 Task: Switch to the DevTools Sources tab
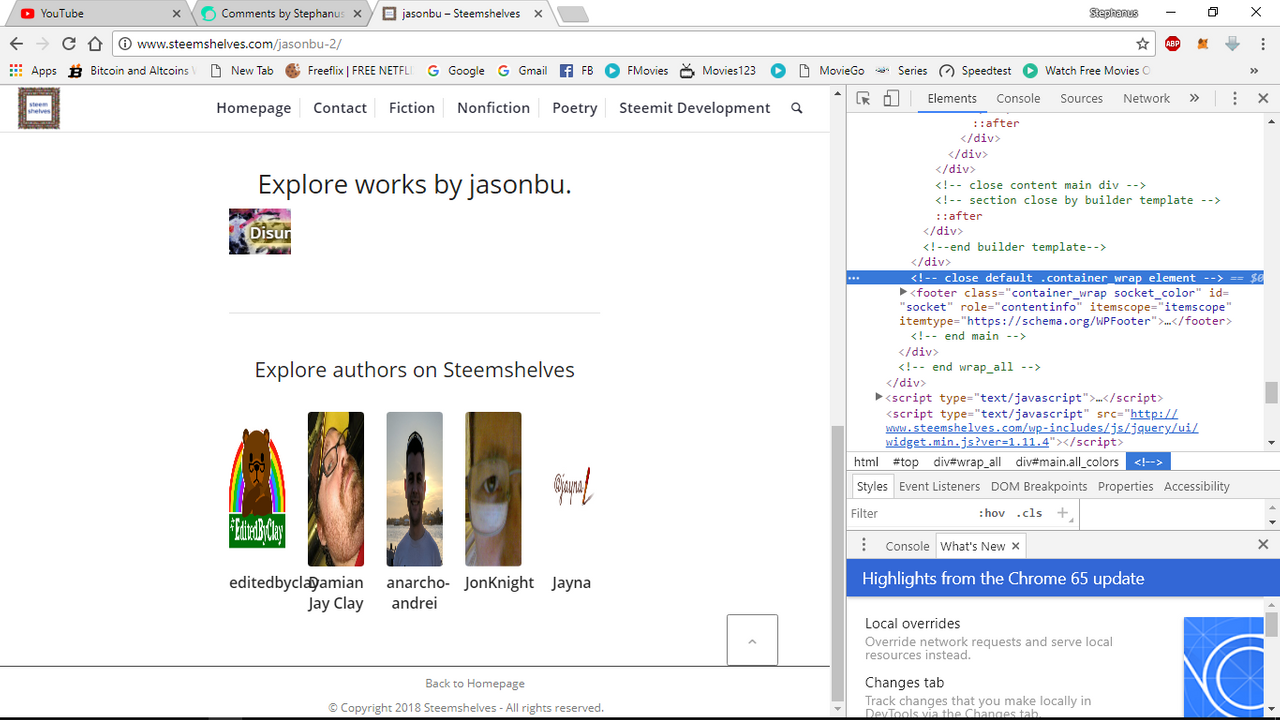1081,98
